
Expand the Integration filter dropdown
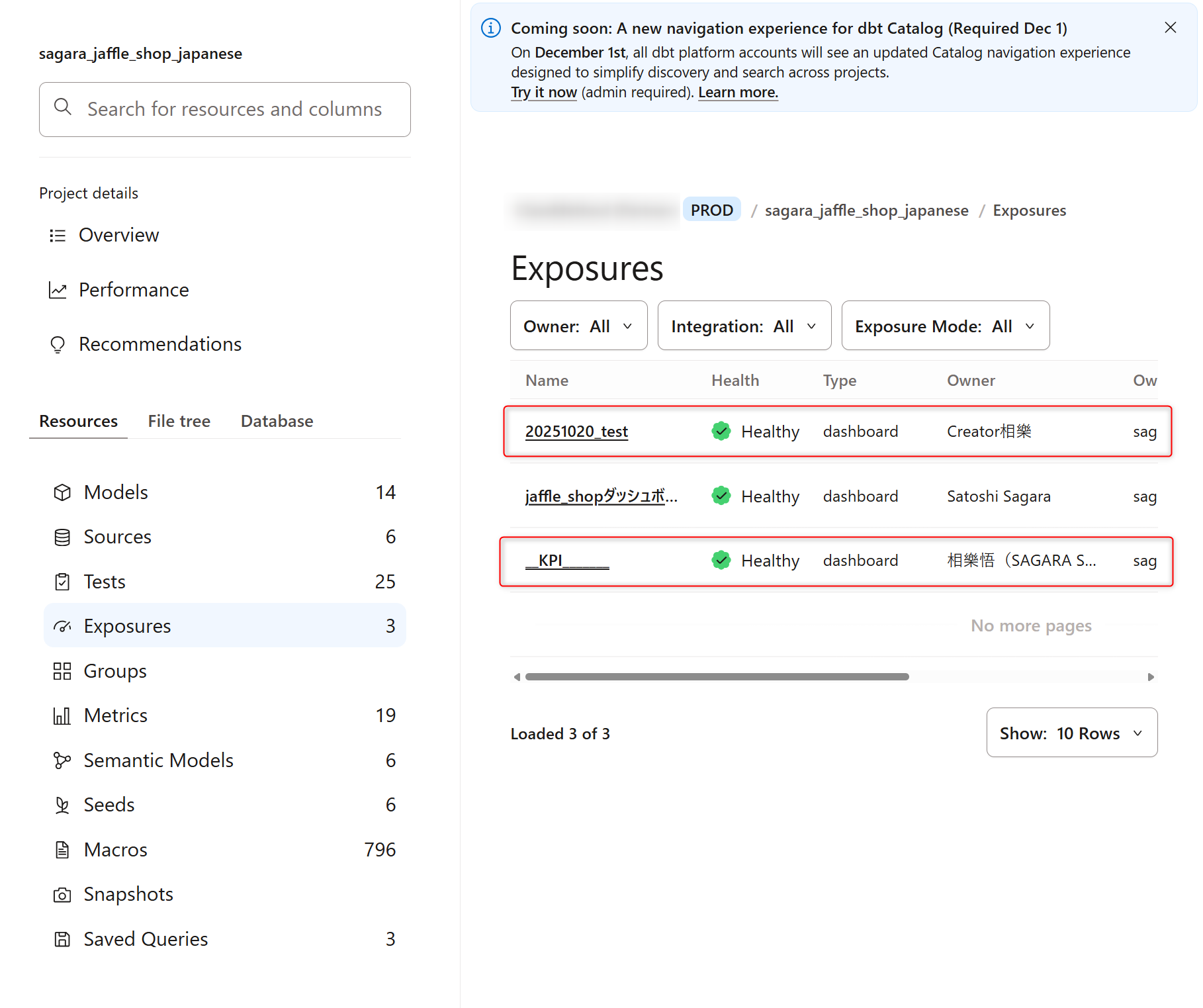tap(744, 326)
